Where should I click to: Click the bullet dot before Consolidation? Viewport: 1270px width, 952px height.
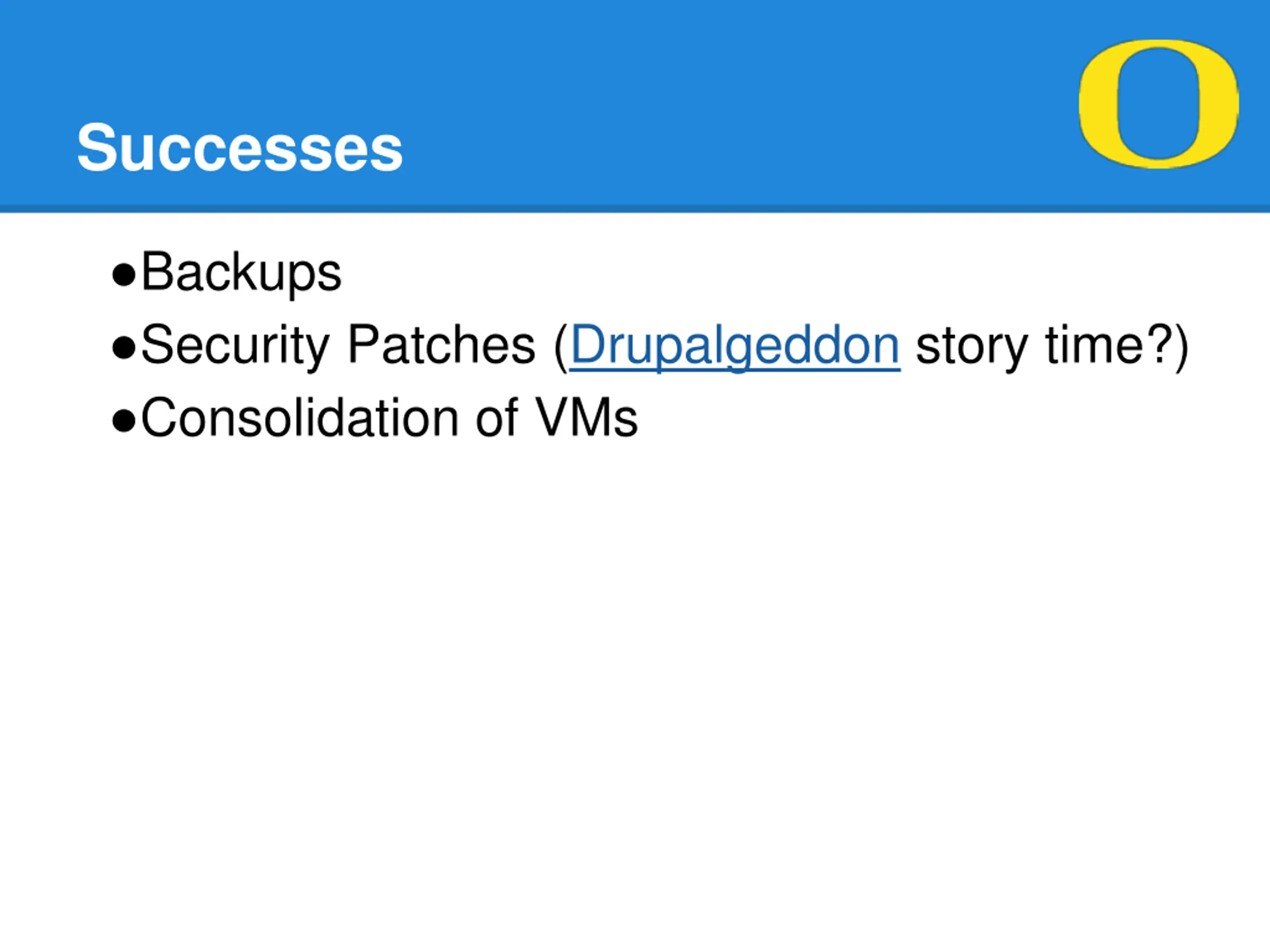[x=124, y=420]
